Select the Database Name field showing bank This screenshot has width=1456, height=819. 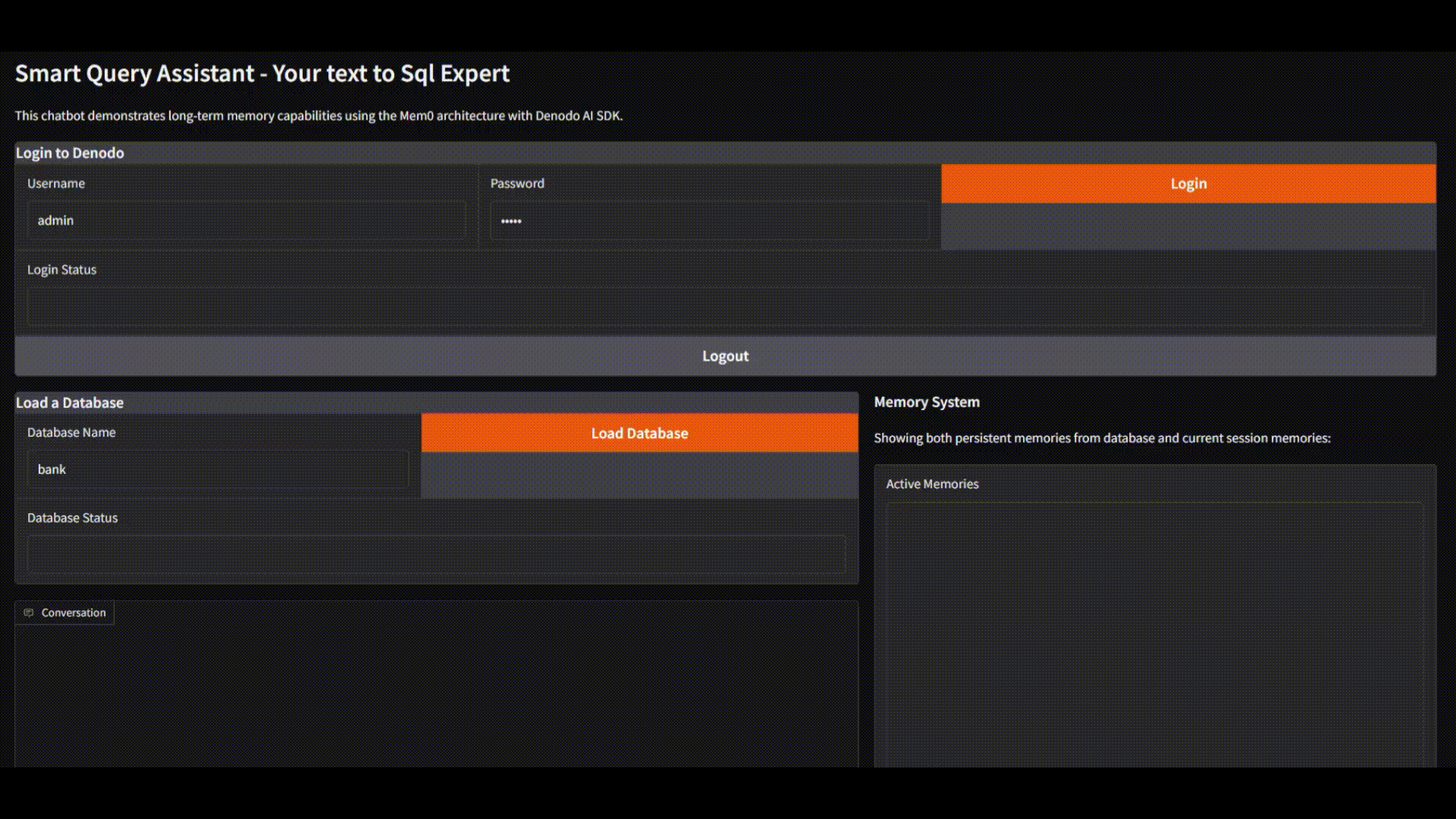pos(218,469)
